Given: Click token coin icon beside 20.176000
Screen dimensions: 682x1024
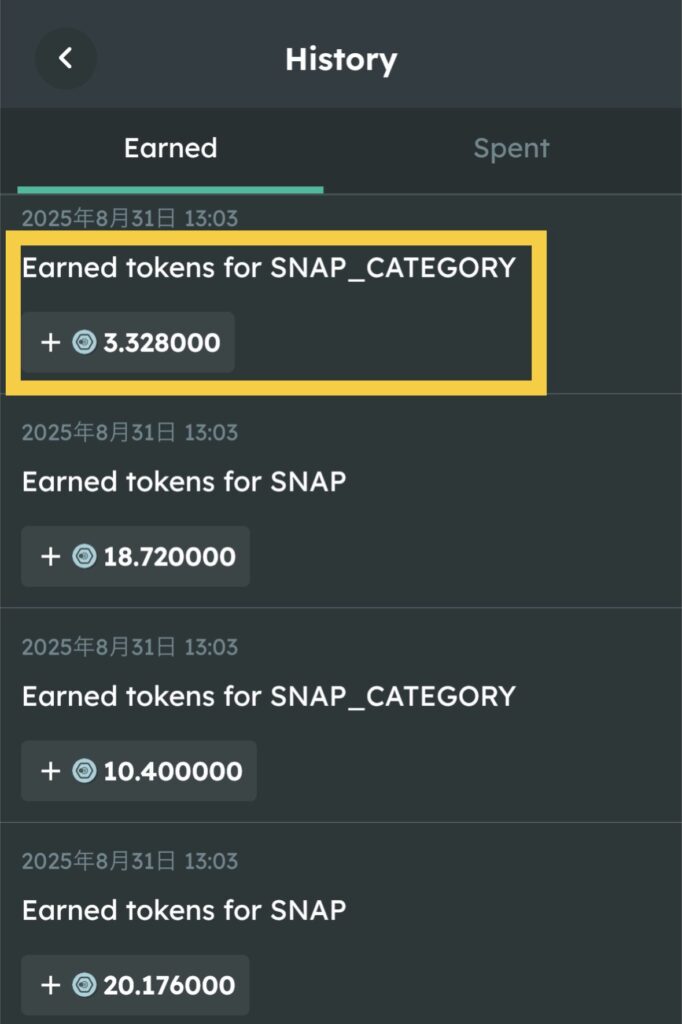Looking at the screenshot, I should coord(84,985).
